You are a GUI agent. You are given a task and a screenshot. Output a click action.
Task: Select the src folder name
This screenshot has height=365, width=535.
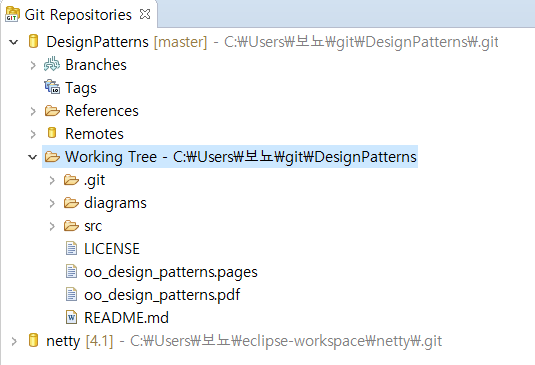93,226
